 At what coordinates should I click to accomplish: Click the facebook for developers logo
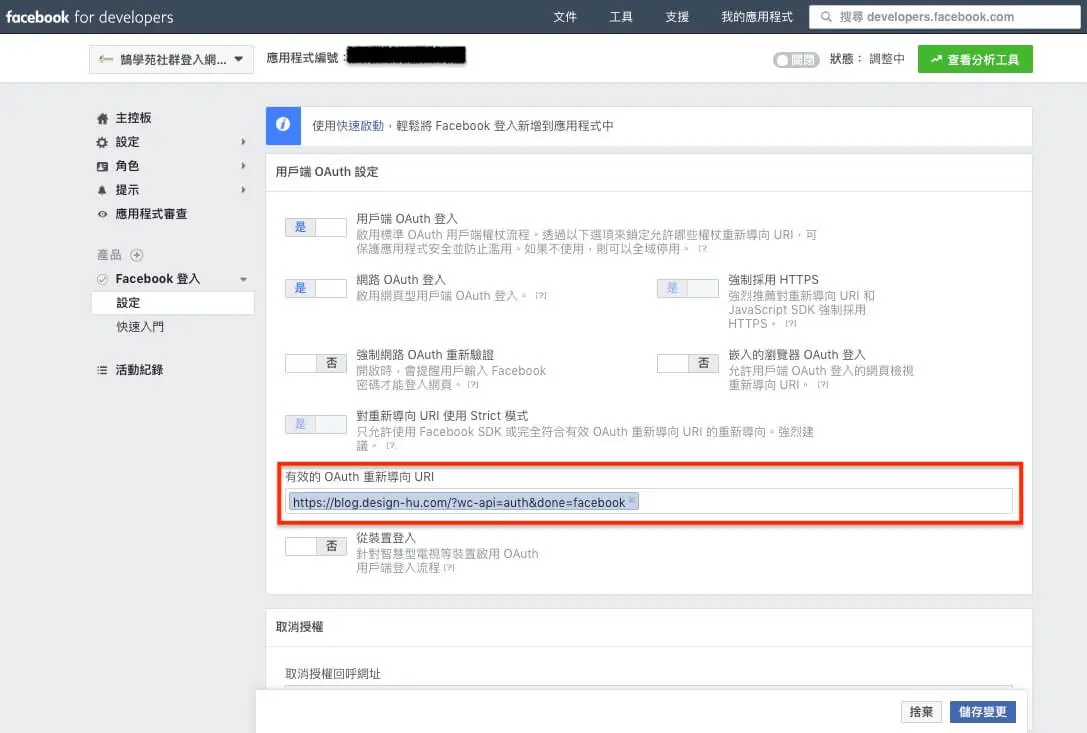89,17
